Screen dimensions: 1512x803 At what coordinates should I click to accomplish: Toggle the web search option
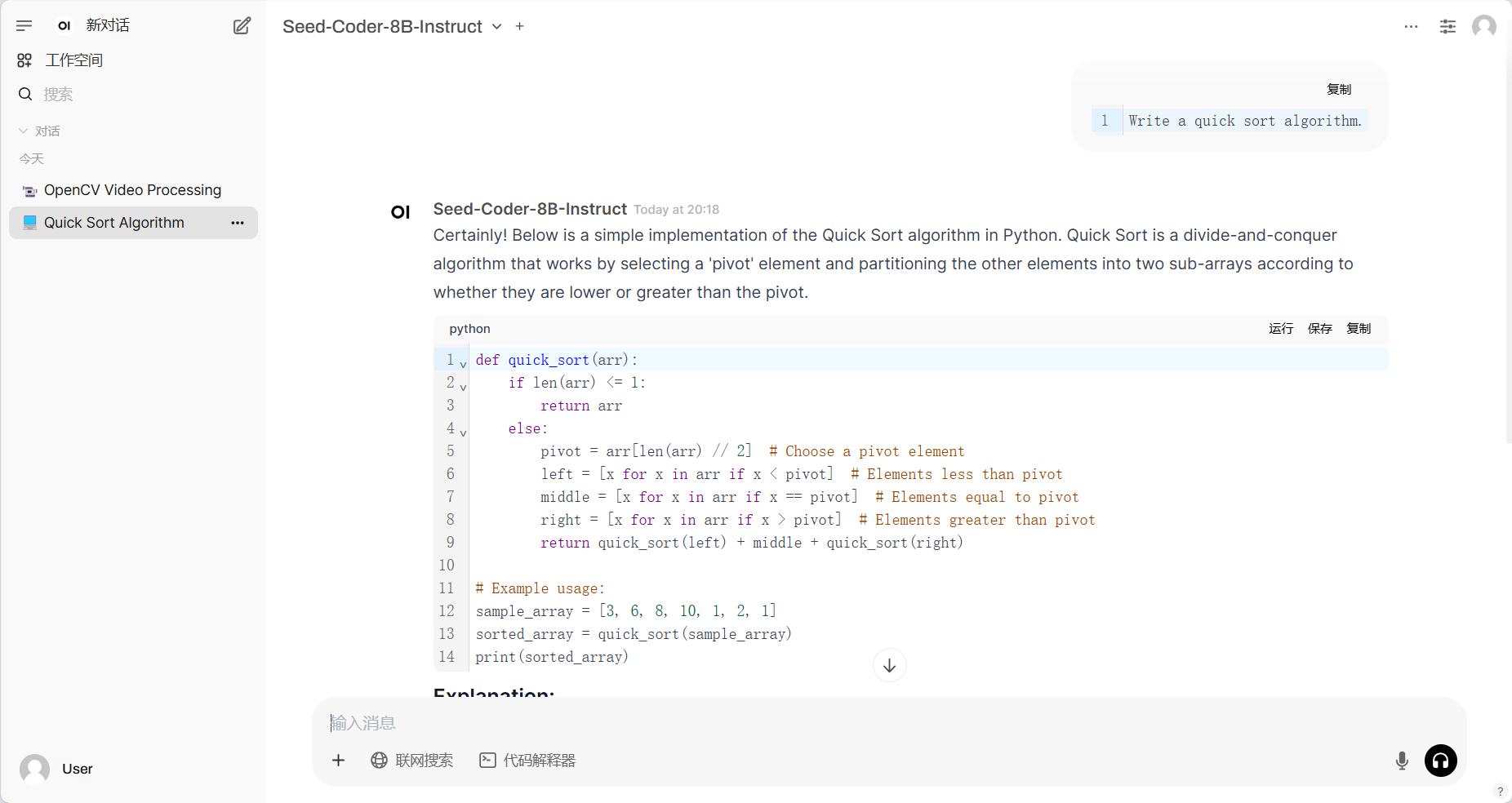click(x=412, y=761)
